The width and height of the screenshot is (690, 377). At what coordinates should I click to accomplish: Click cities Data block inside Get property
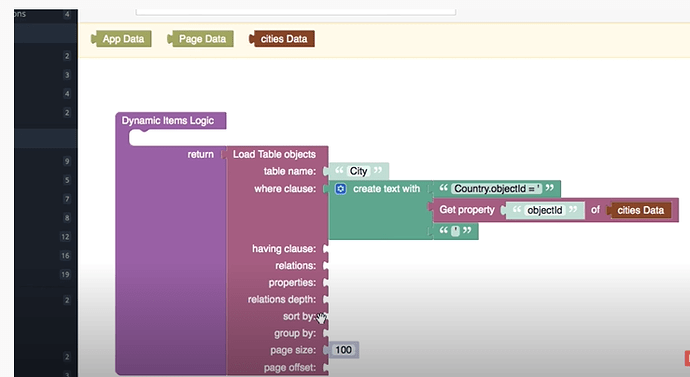pyautogui.click(x=640, y=210)
